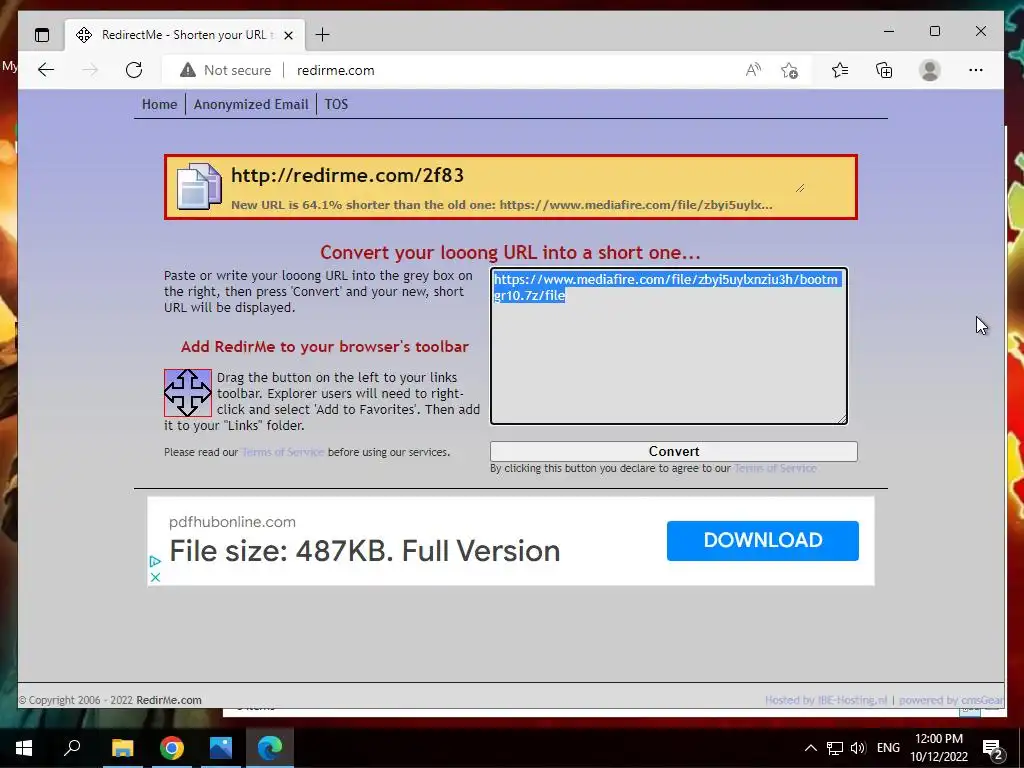1024x768 pixels.
Task: Reload the redirme.com page
Action: click(x=134, y=70)
